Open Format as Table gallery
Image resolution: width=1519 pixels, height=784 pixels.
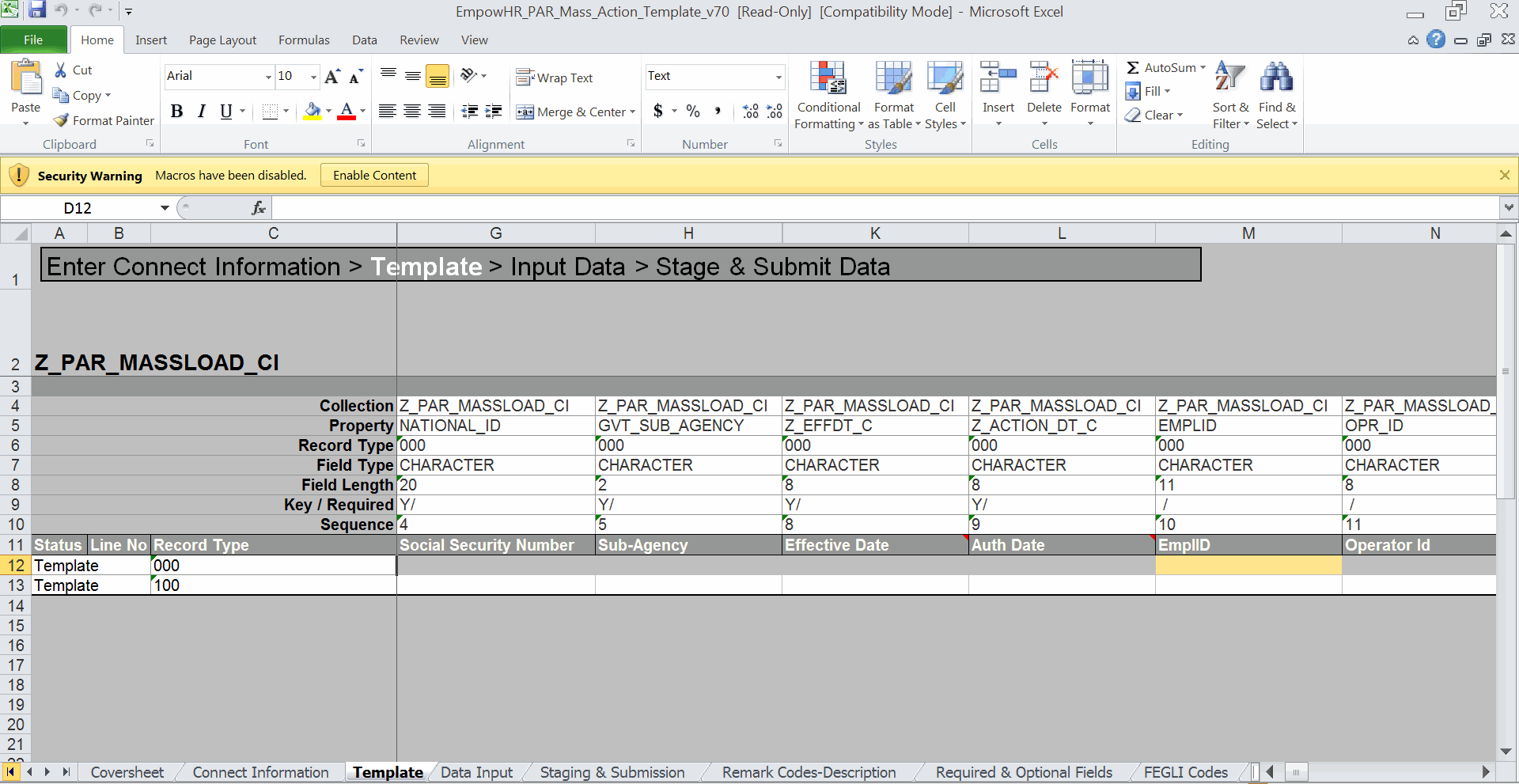894,95
